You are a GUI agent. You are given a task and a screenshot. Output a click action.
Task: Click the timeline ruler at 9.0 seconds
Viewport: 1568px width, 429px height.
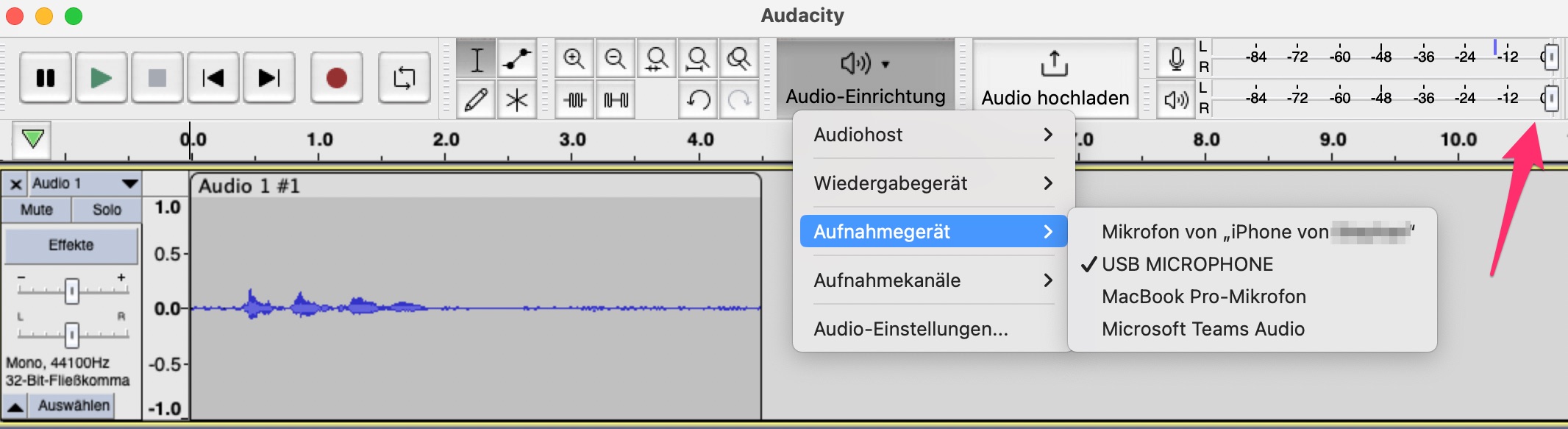[x=1333, y=140]
